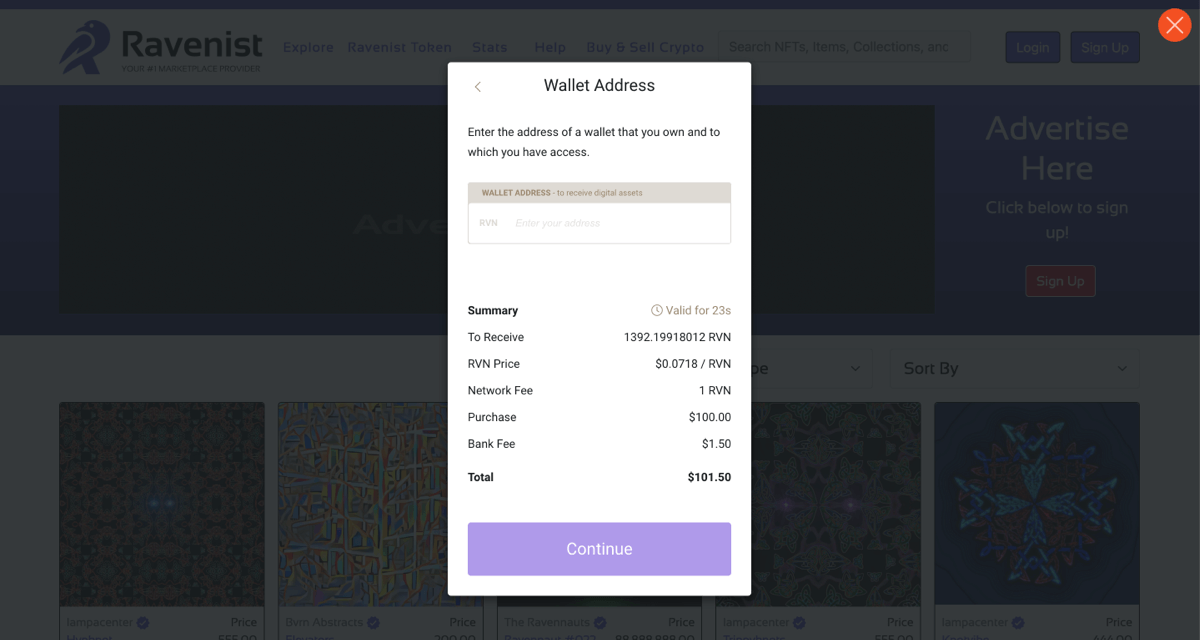Image resolution: width=1200 pixels, height=640 pixels.
Task: Click the verified badge on the last lampacenter card
Action: click(x=1018, y=623)
